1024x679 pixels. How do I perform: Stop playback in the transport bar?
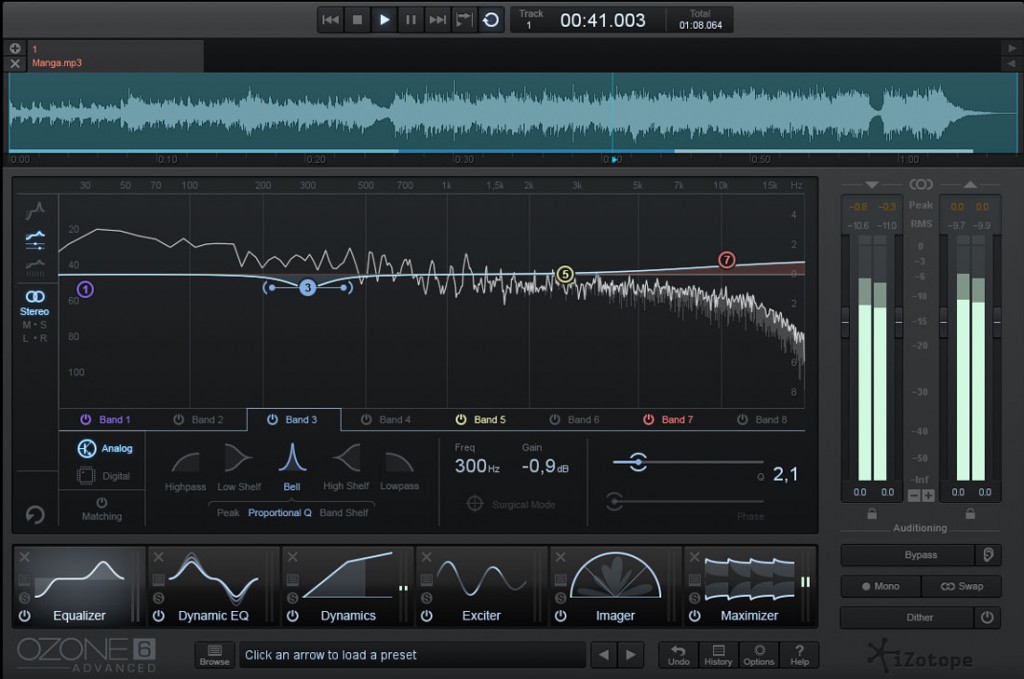[357, 20]
